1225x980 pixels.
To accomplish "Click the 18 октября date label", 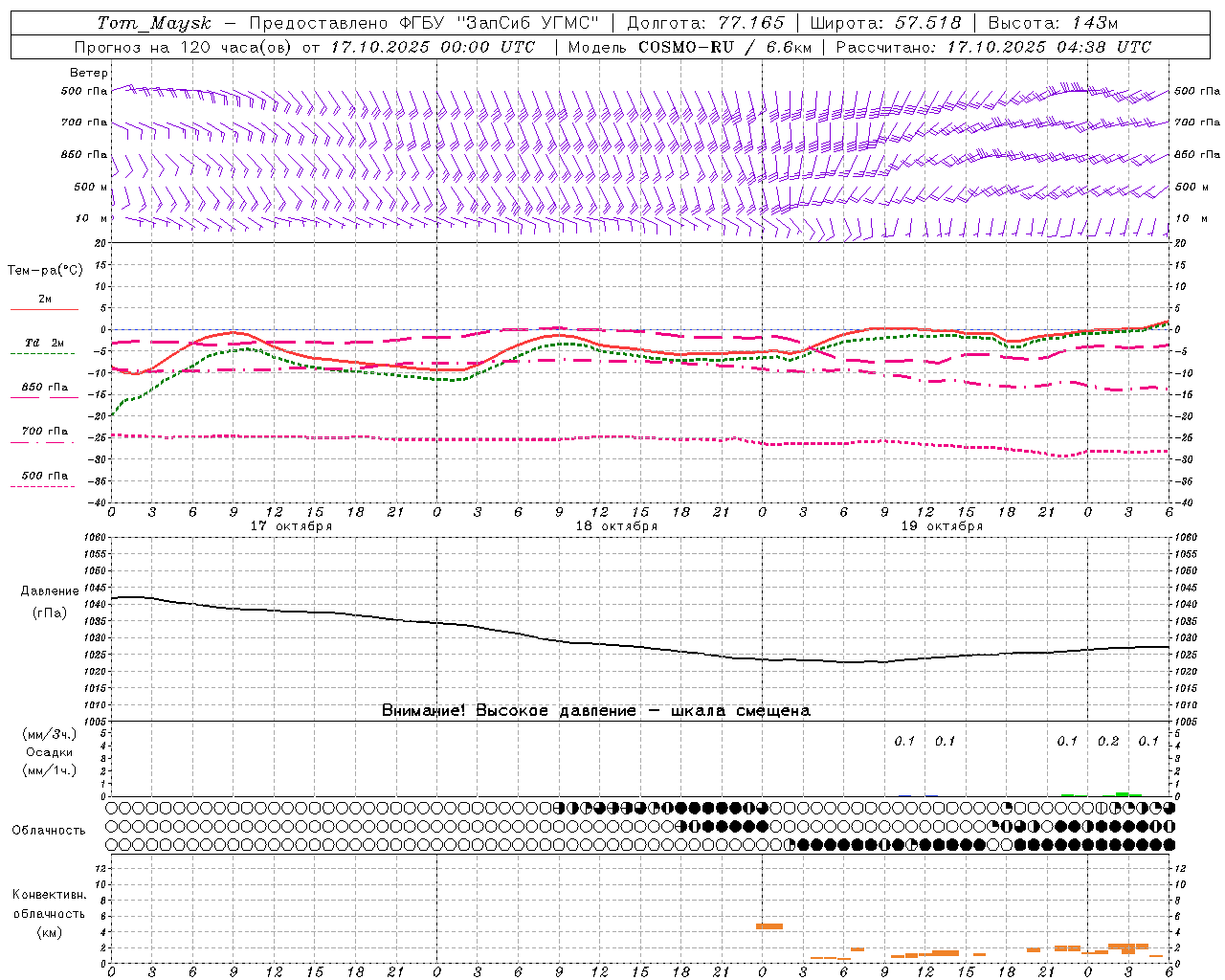I will click(x=616, y=526).
